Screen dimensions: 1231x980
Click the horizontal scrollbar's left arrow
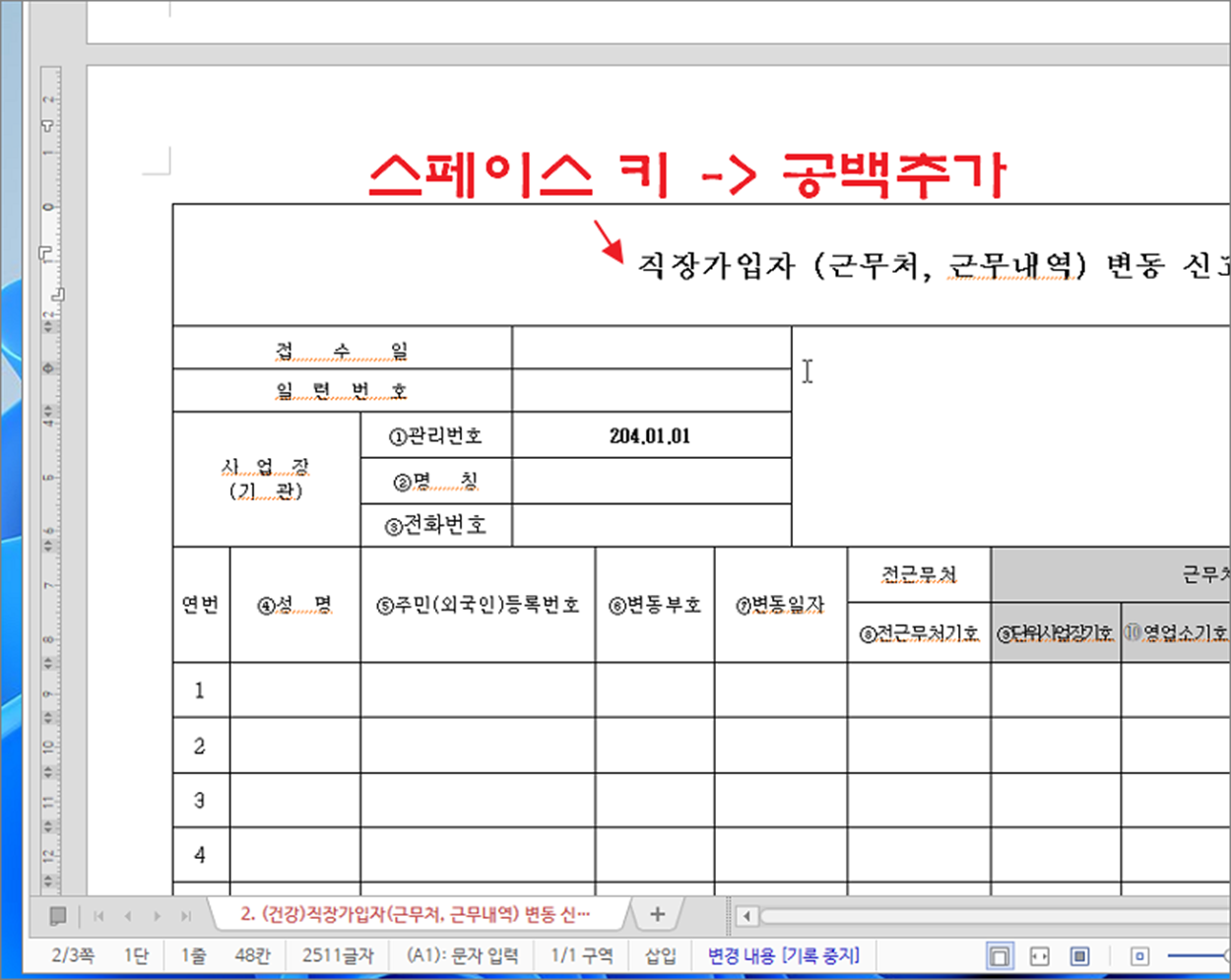point(746,916)
